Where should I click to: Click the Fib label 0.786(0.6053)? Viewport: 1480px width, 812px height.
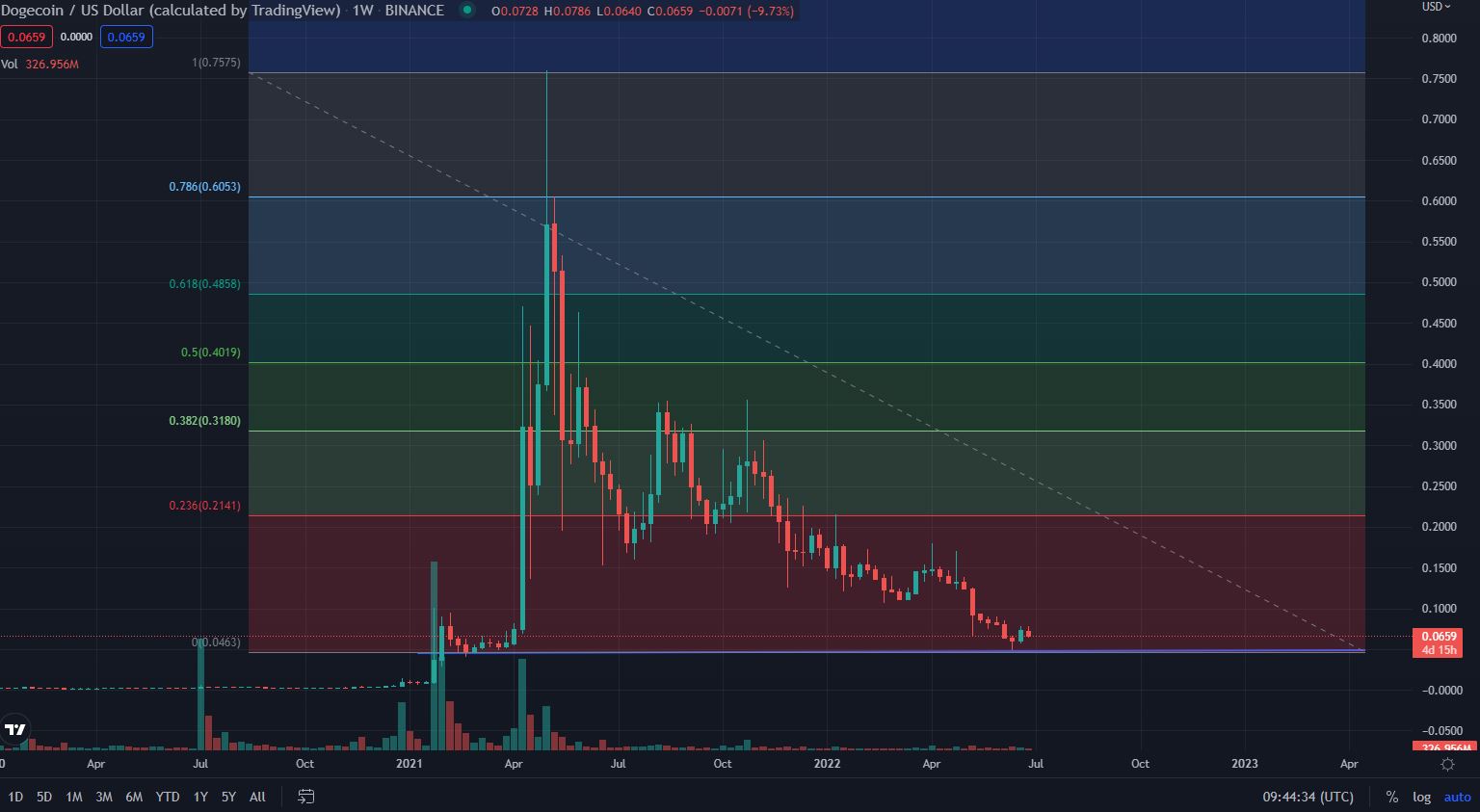click(x=204, y=187)
